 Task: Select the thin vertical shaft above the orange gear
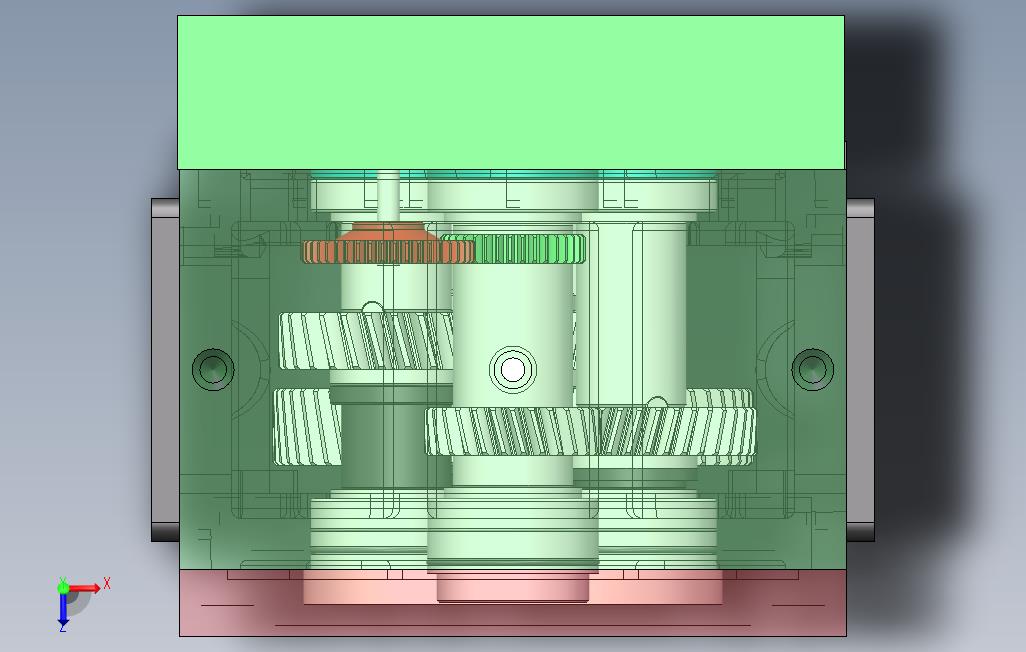388,196
